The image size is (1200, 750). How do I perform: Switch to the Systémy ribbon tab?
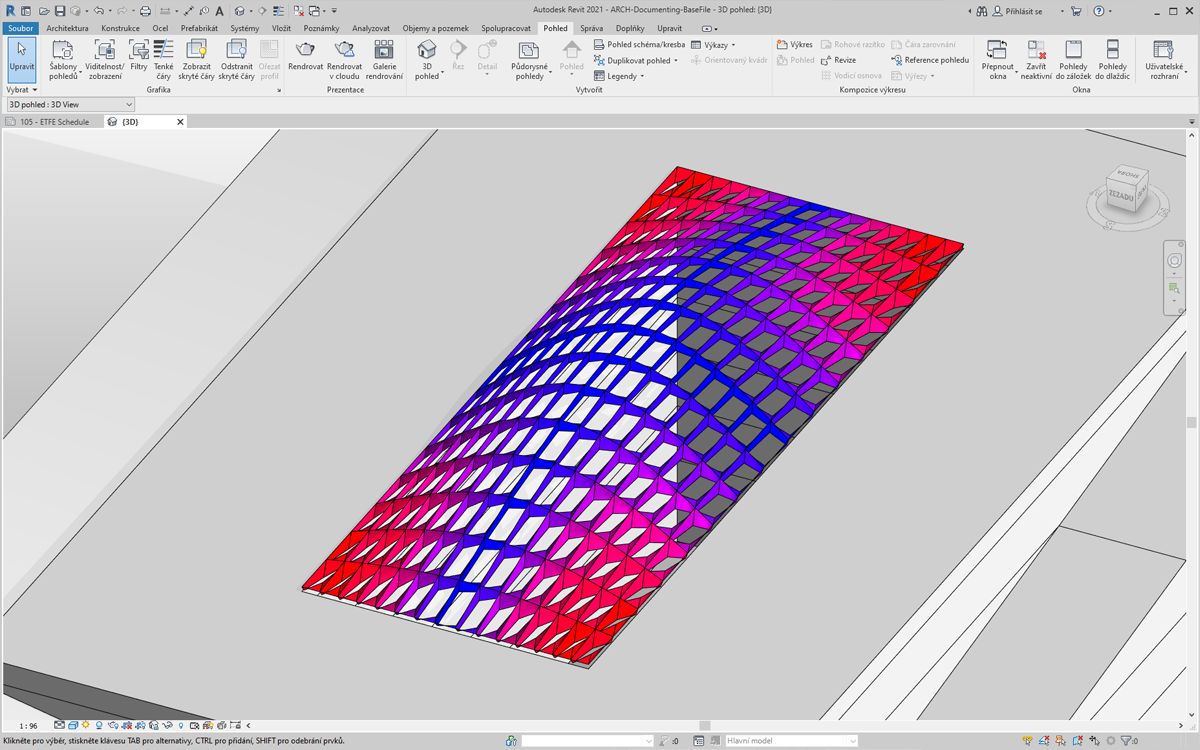244,28
